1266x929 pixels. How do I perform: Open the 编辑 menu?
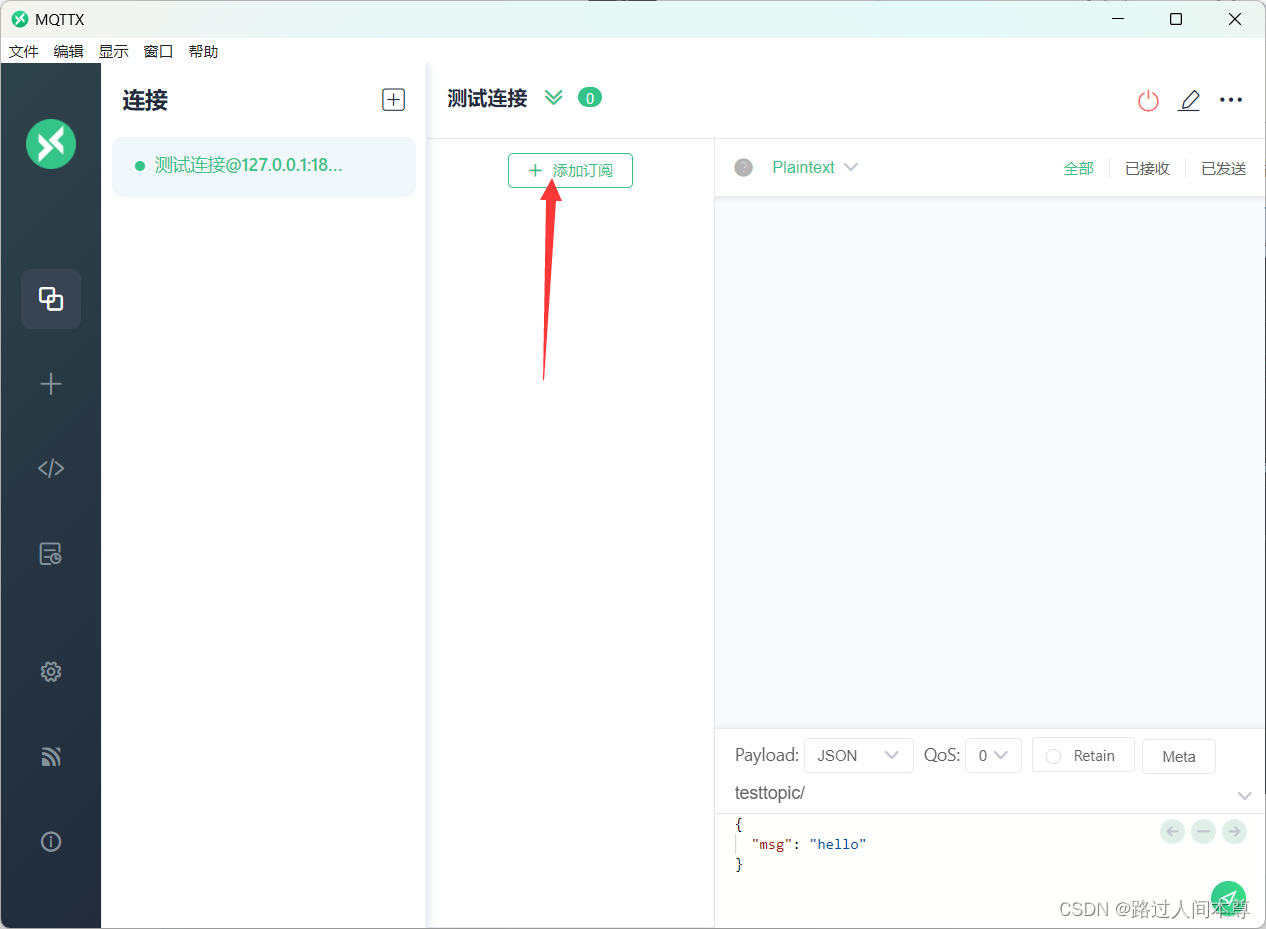click(69, 51)
